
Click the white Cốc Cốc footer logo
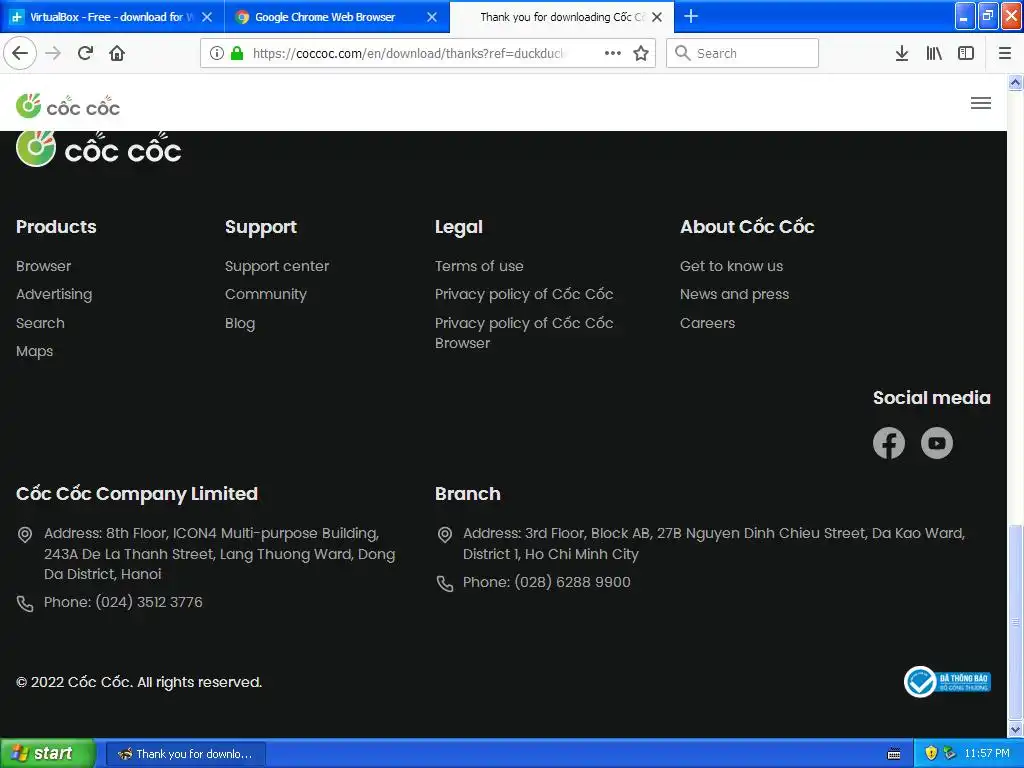(99, 149)
